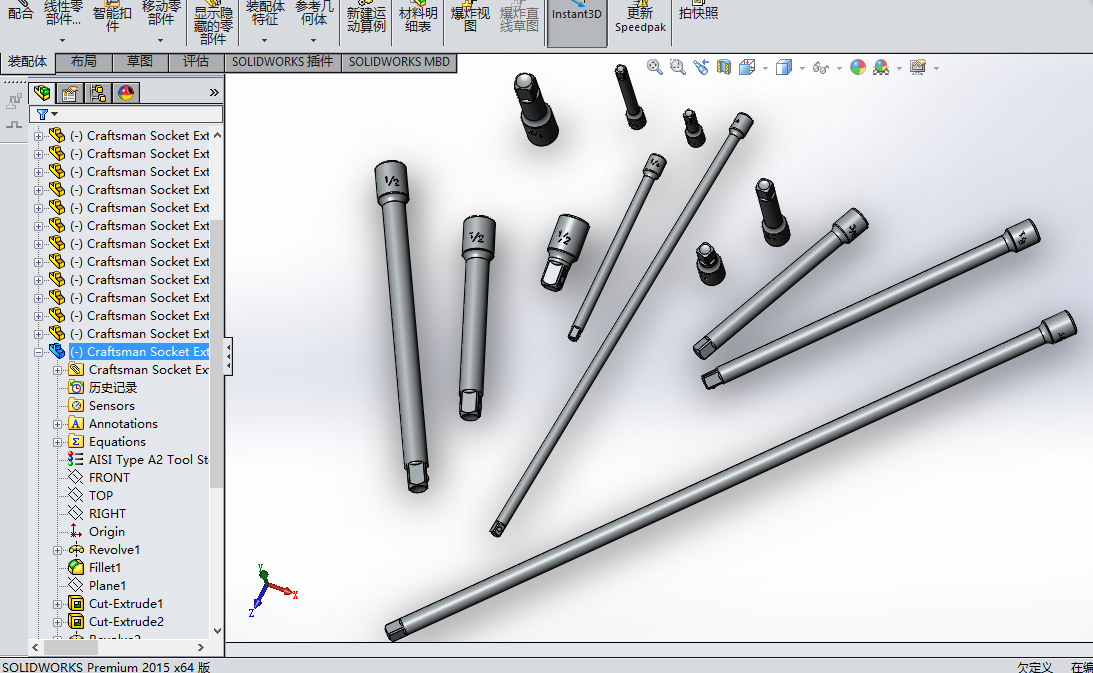This screenshot has height=673, width=1093.
Task: Switch to the 装配体 tab
Action: point(27,61)
